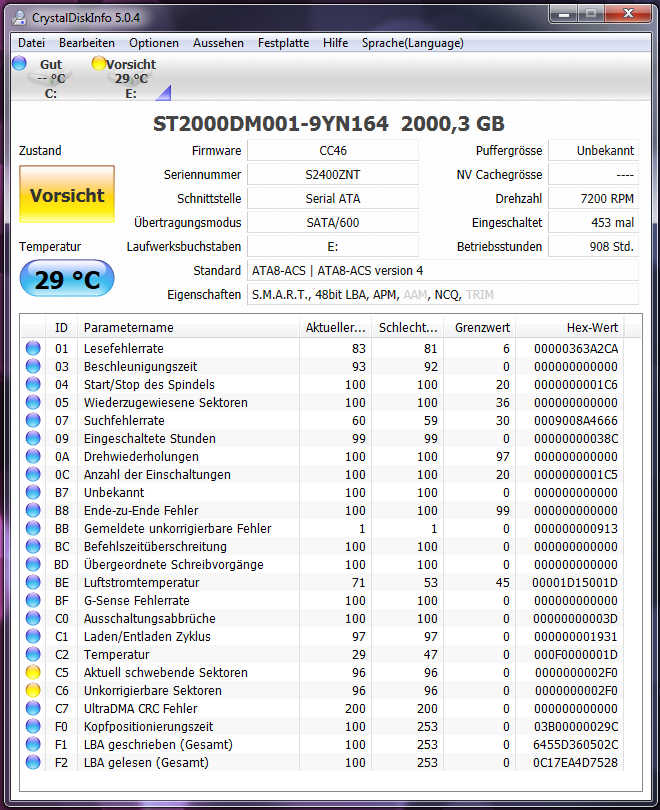Click yellow warning icon of Aktuell schwebende Sektoren
The width and height of the screenshot is (660, 810).
[33, 672]
